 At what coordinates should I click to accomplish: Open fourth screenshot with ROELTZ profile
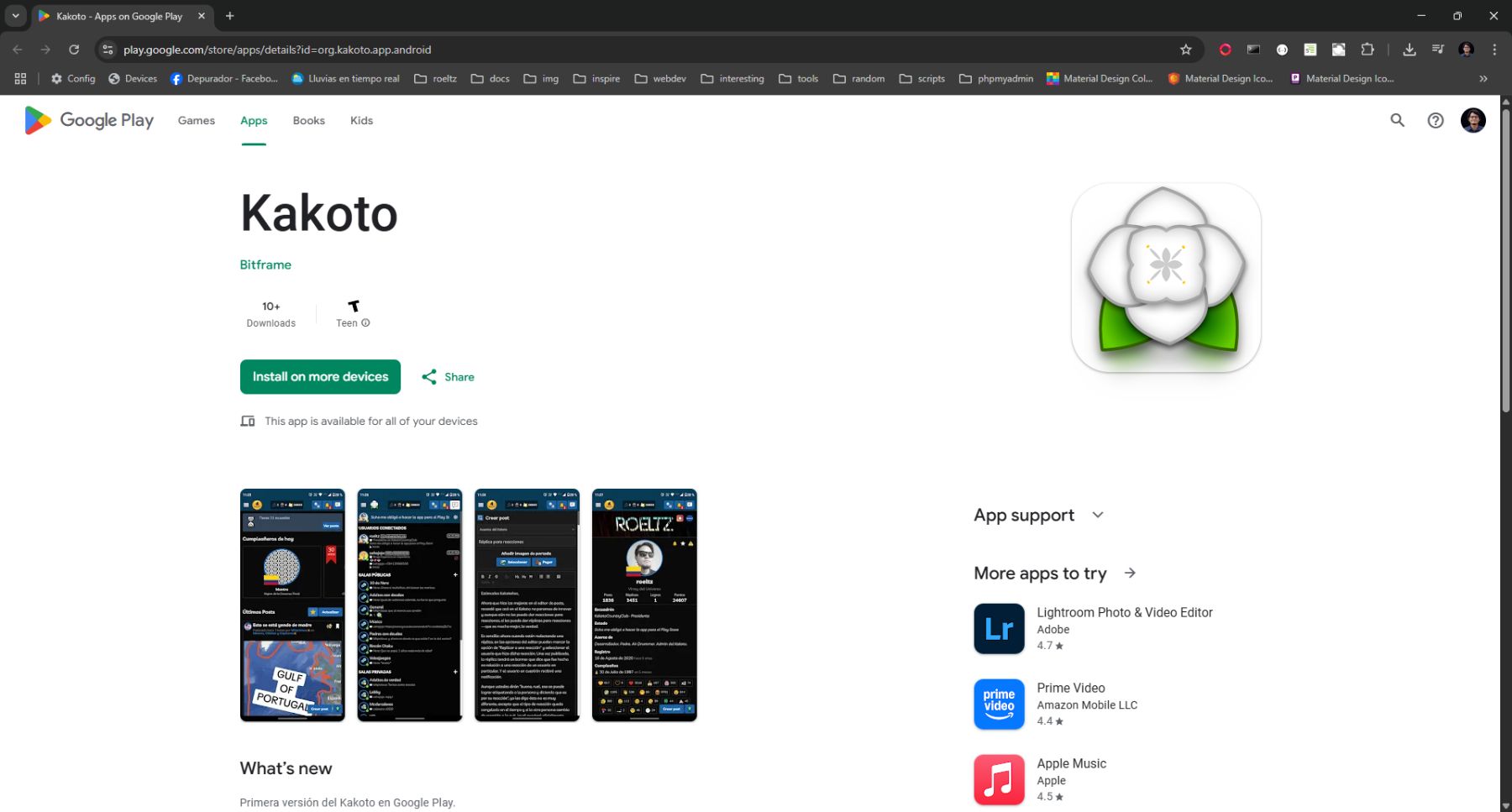coord(644,605)
